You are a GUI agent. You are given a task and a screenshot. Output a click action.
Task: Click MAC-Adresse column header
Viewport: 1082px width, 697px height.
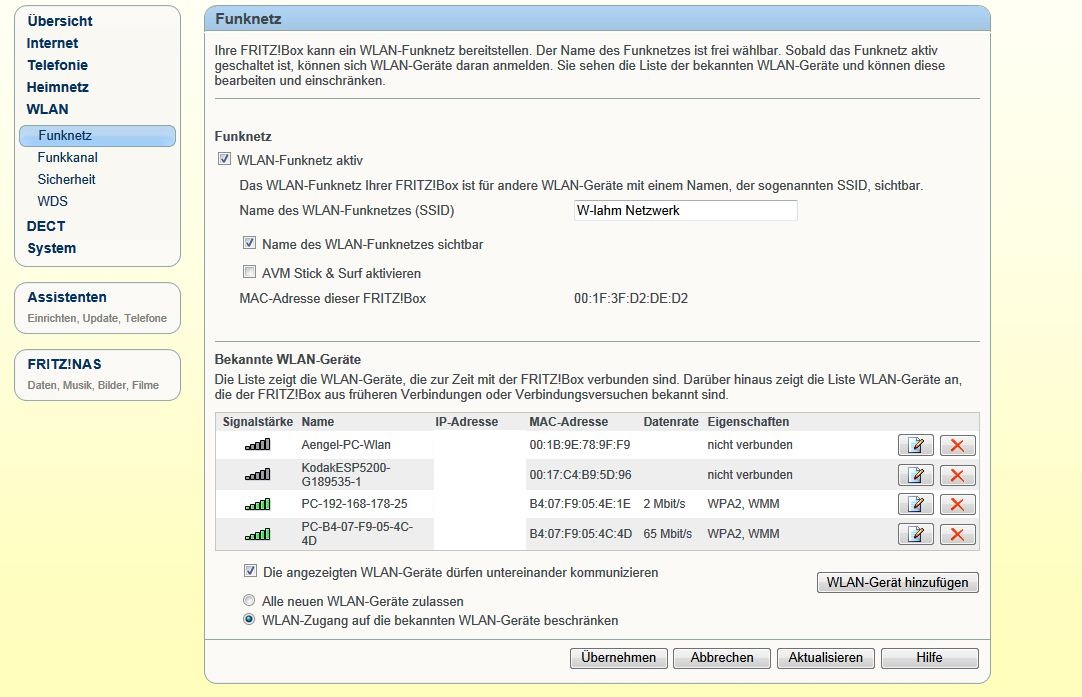click(569, 422)
